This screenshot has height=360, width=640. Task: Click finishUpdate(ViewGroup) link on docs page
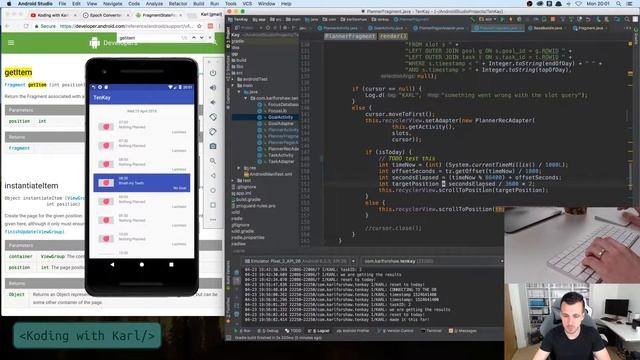coord(35,232)
